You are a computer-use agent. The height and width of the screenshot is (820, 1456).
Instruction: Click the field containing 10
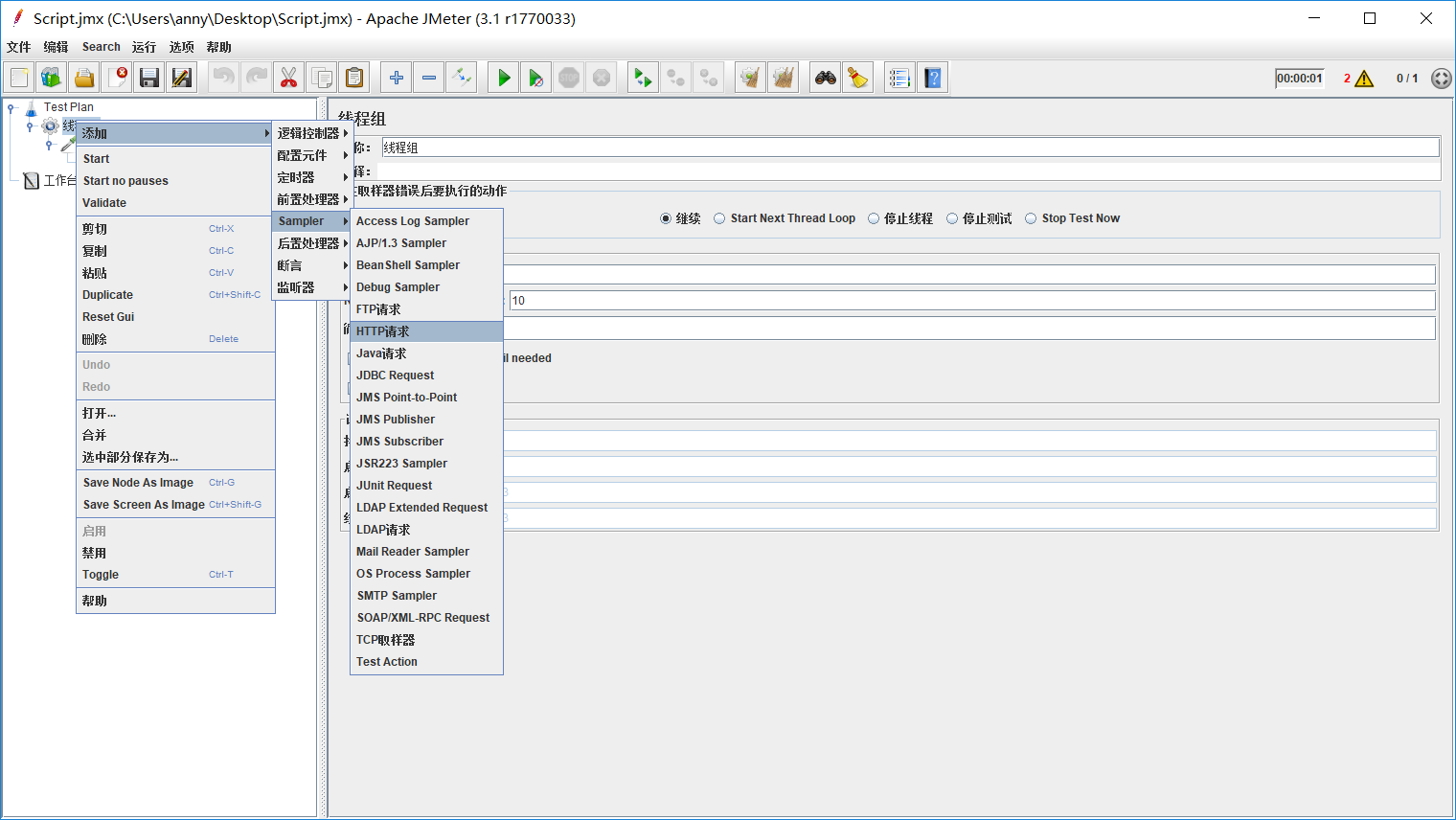972,301
